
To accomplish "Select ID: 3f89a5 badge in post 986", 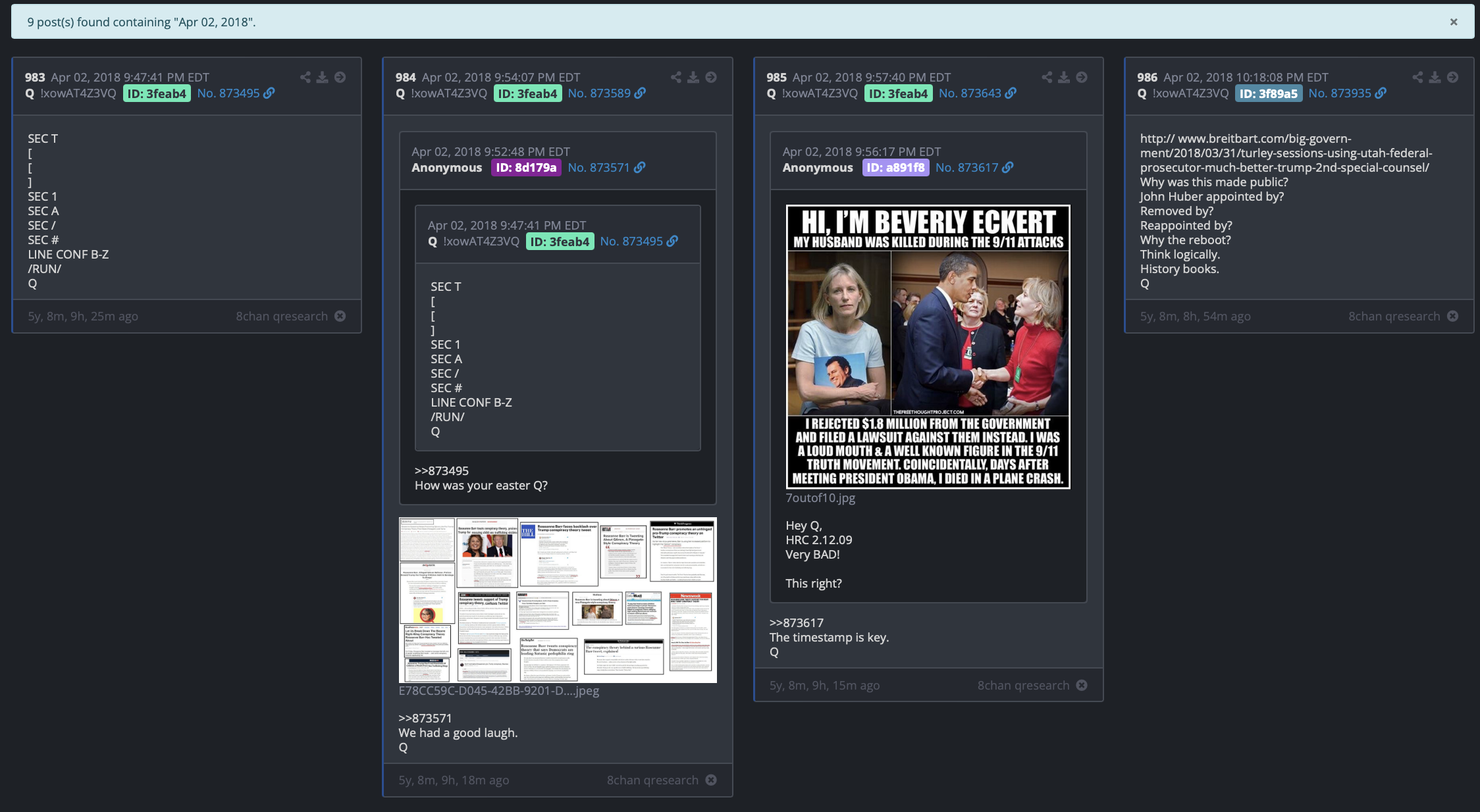I will (x=1269, y=93).
